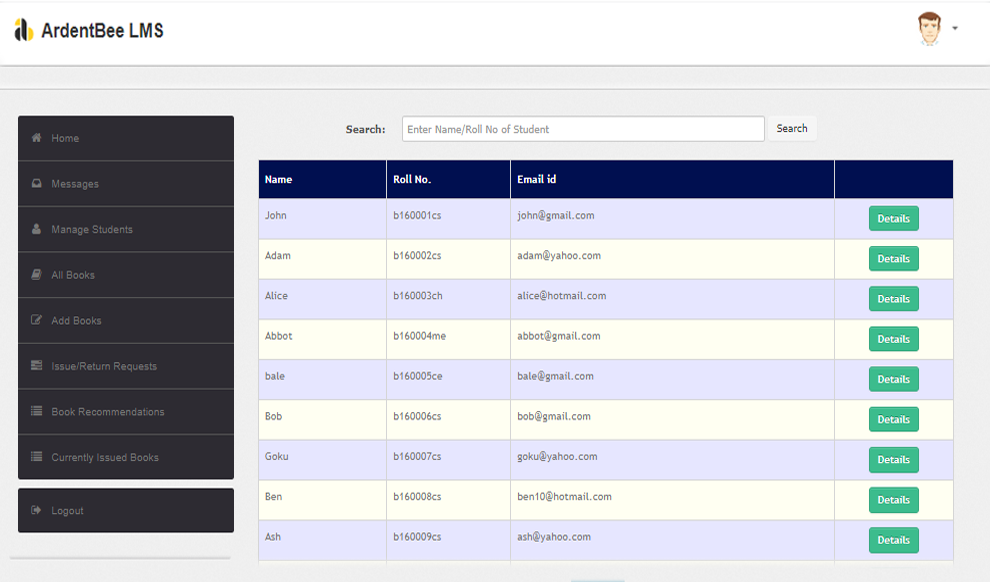The width and height of the screenshot is (990, 582).
Task: Click the Manage Students user icon
Action: click(37, 229)
